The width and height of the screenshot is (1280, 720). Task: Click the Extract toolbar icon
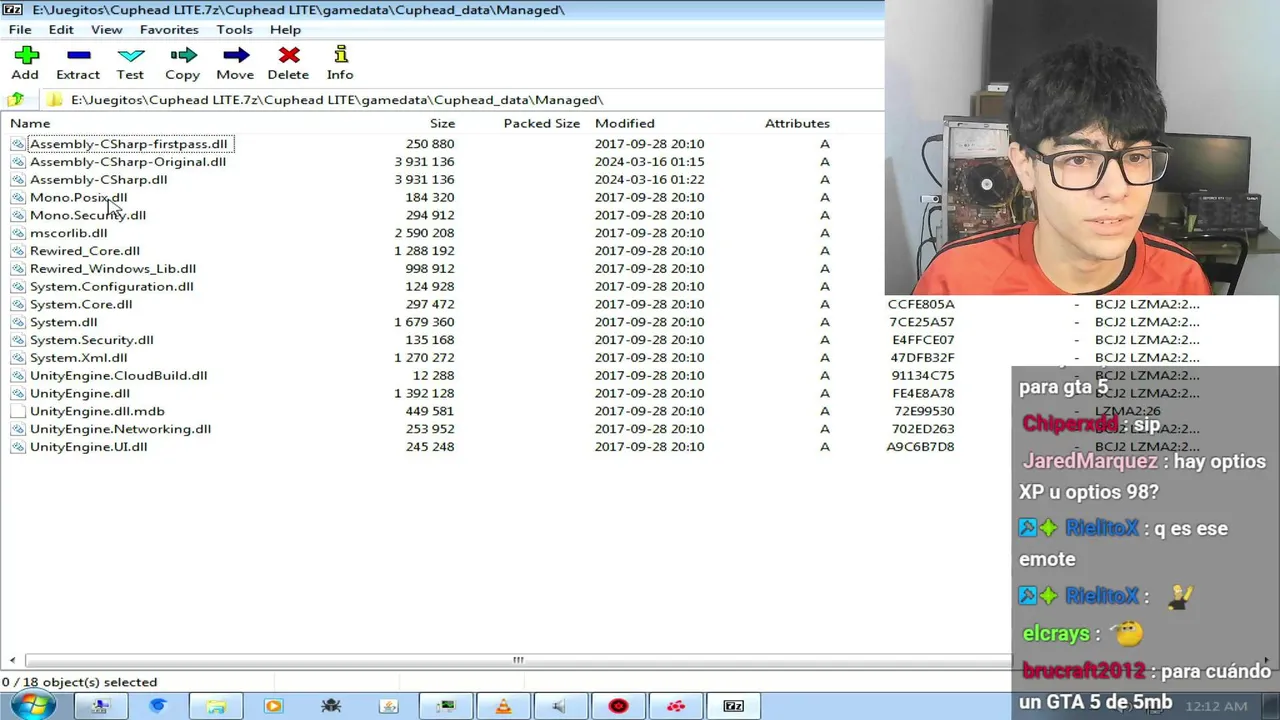pyautogui.click(x=78, y=54)
